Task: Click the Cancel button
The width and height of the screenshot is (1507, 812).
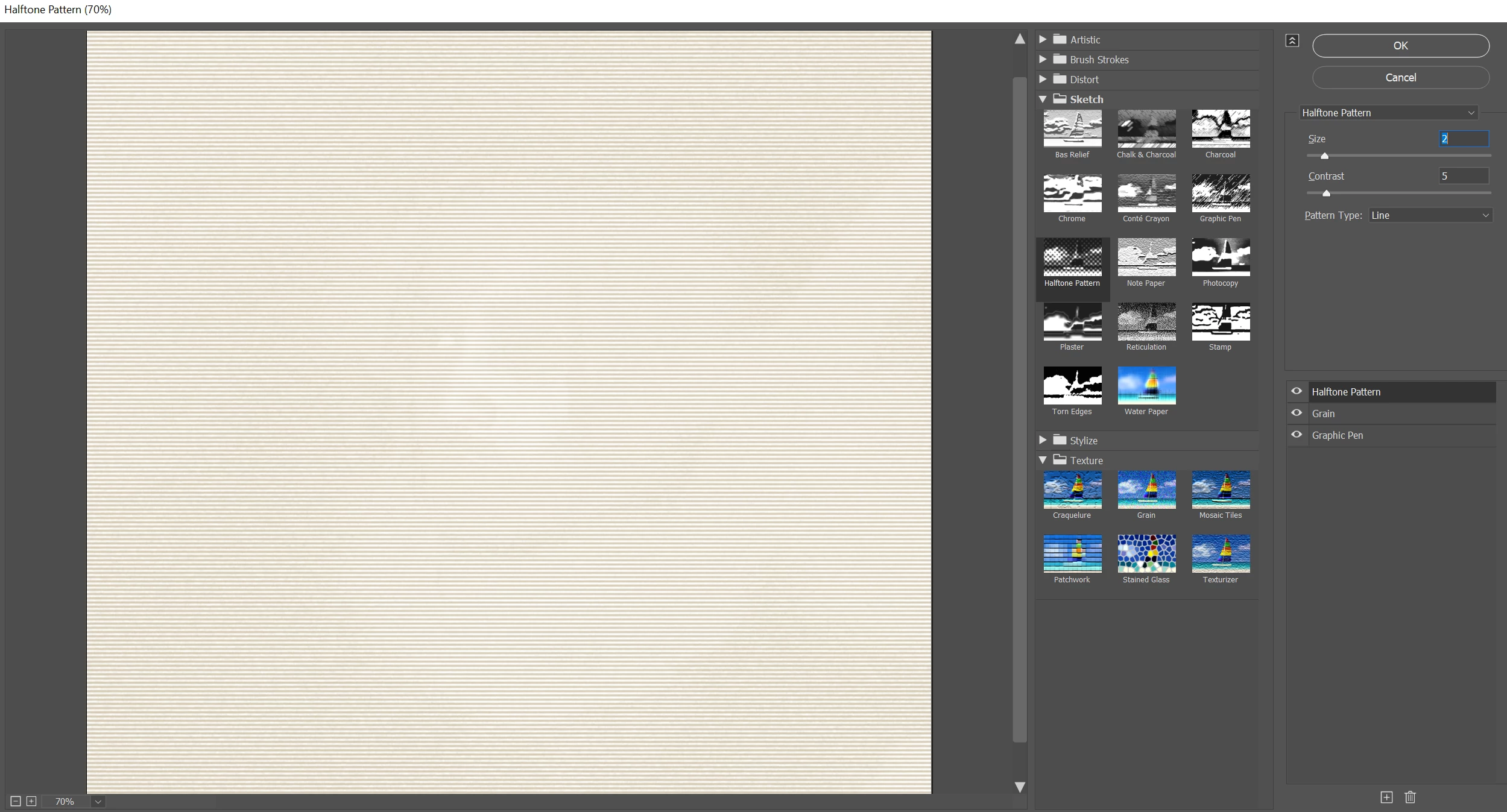Action: [1400, 78]
